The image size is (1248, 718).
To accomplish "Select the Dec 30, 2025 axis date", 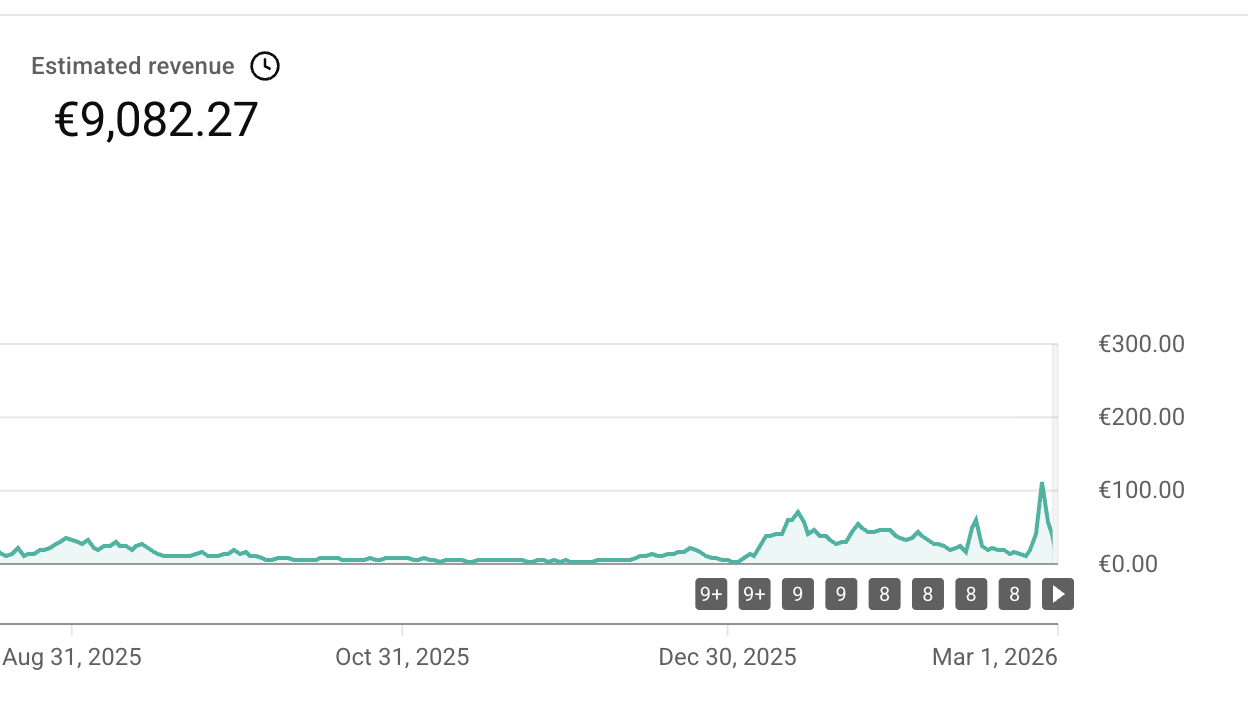I will (727, 657).
